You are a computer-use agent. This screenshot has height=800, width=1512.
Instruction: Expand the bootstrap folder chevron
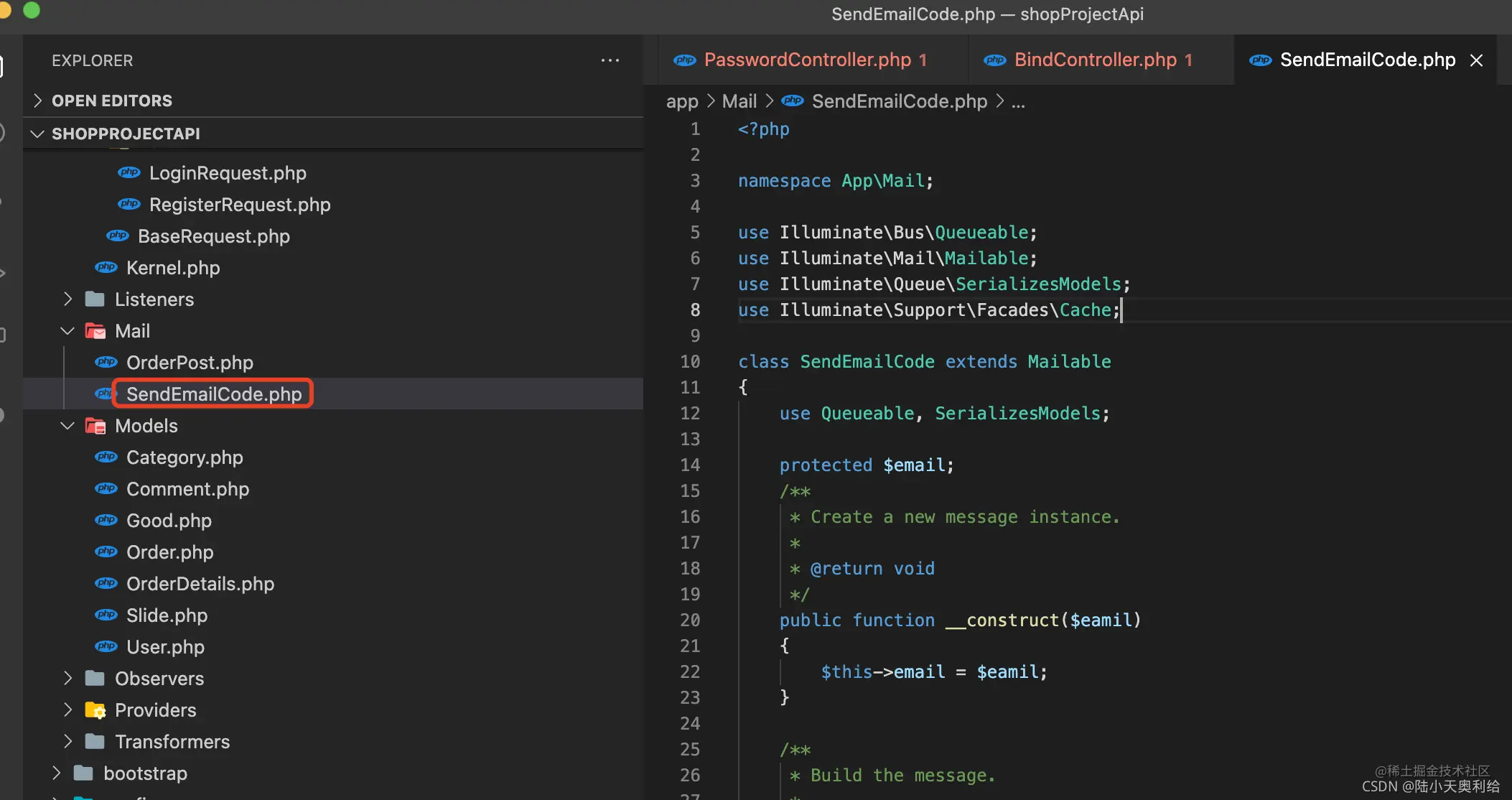click(56, 773)
